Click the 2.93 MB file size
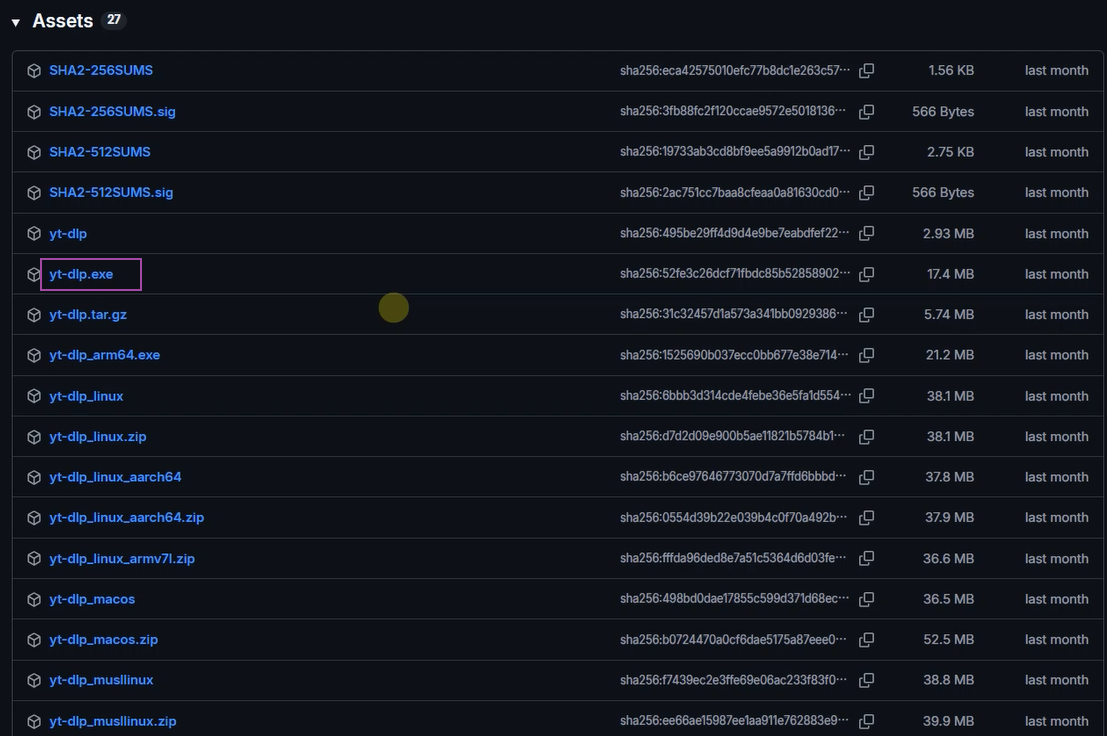This screenshot has height=736, width=1107. click(948, 234)
